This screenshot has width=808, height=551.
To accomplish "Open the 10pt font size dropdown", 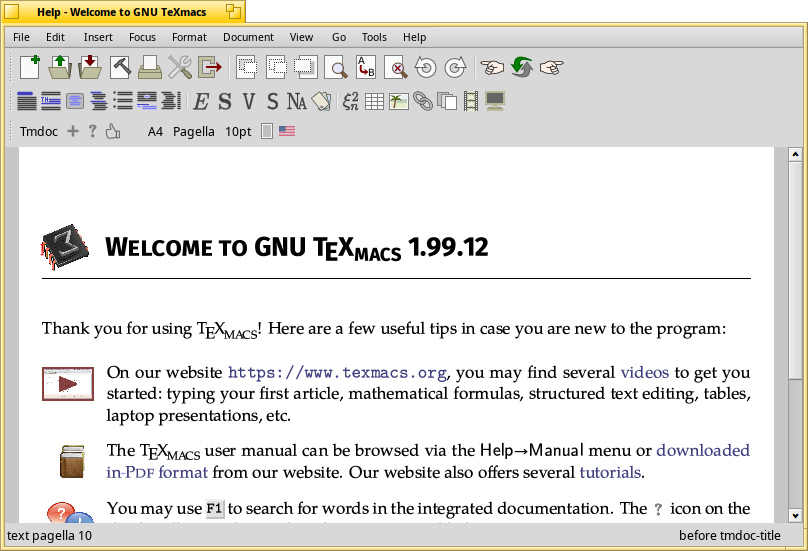I will [238, 132].
